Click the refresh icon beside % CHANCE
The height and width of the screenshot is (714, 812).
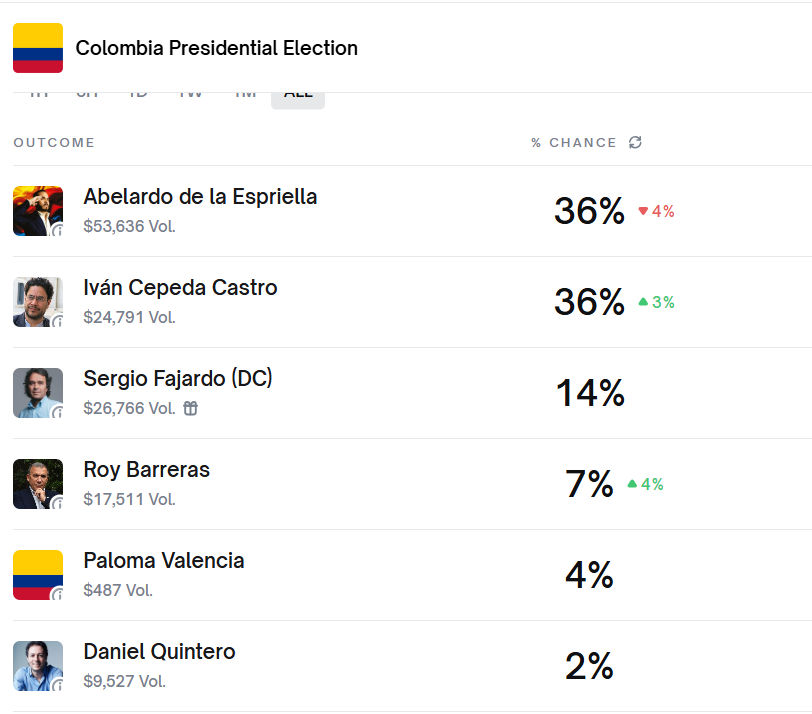point(635,143)
